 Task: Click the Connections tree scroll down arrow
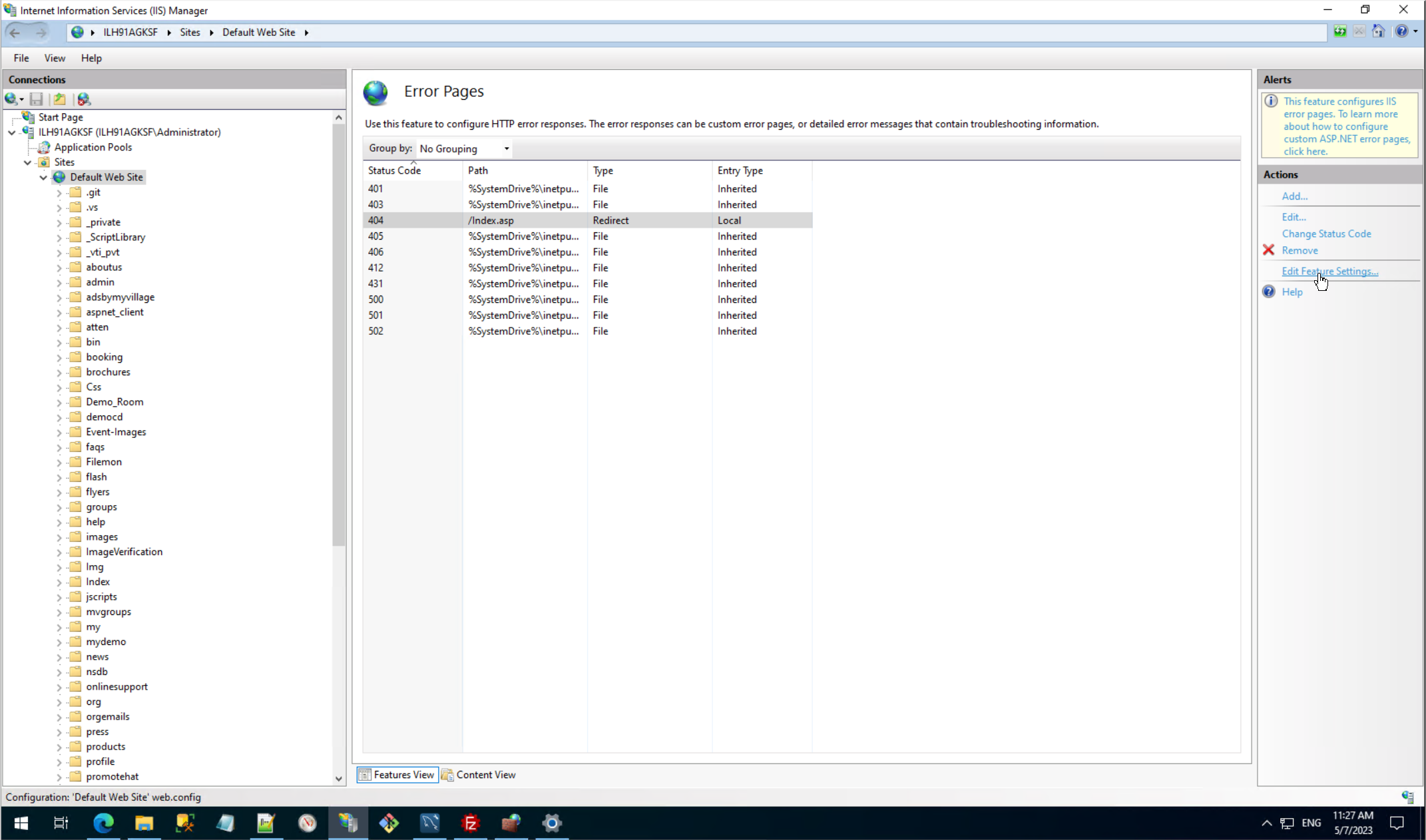pos(339,778)
